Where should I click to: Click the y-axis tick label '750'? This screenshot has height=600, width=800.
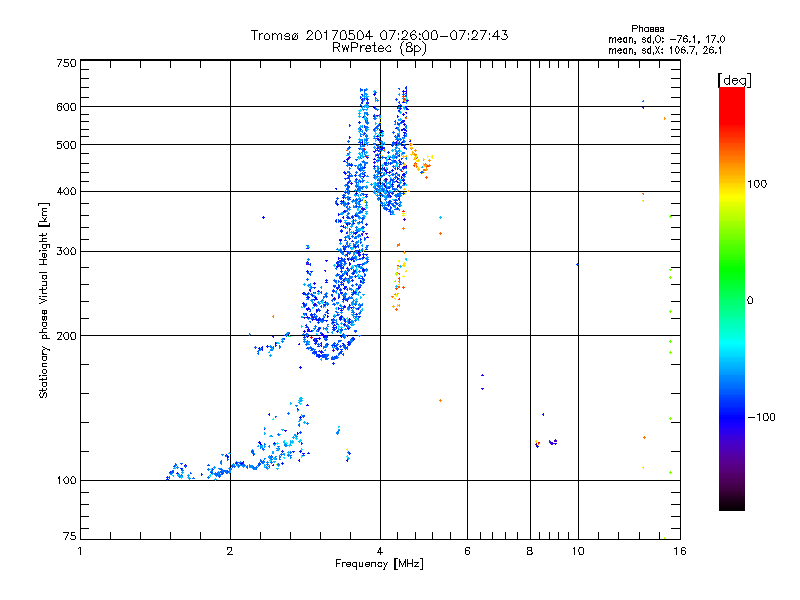click(66, 63)
